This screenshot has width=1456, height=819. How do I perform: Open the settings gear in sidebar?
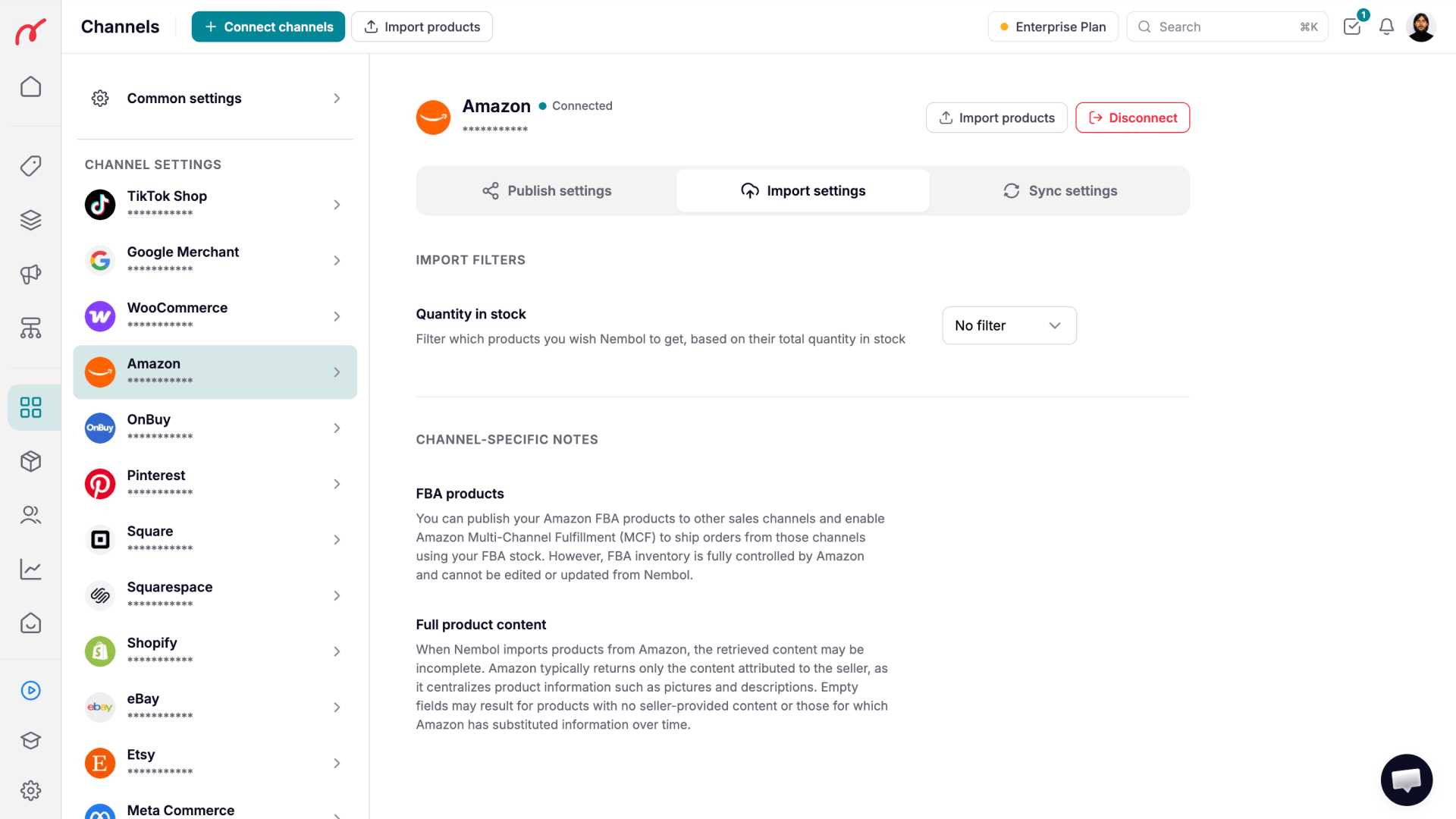pyautogui.click(x=30, y=790)
